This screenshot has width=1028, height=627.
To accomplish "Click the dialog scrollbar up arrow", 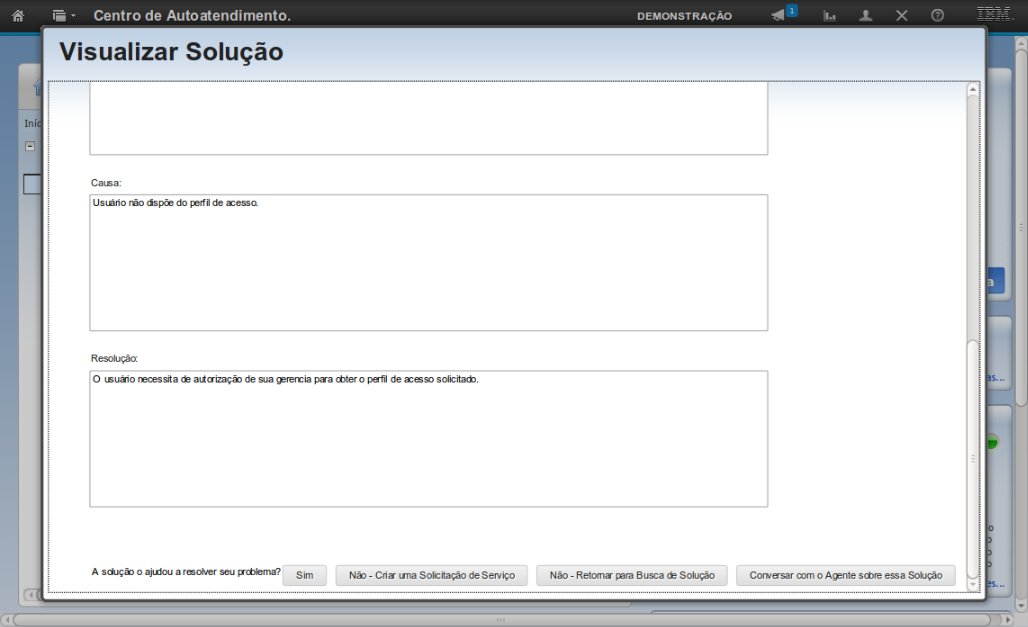I will click(972, 89).
